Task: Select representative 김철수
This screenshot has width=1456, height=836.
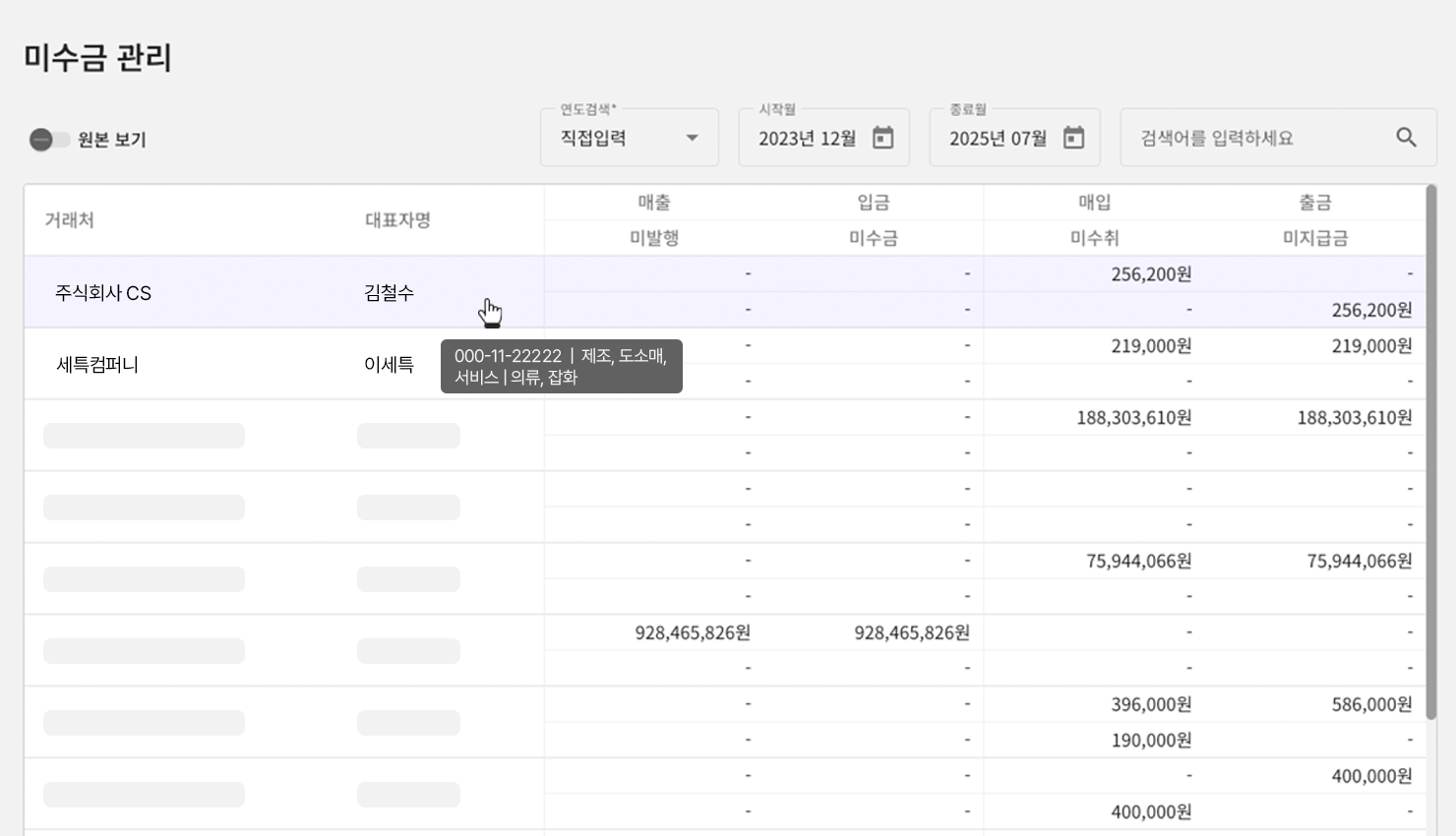Action: pos(389,293)
